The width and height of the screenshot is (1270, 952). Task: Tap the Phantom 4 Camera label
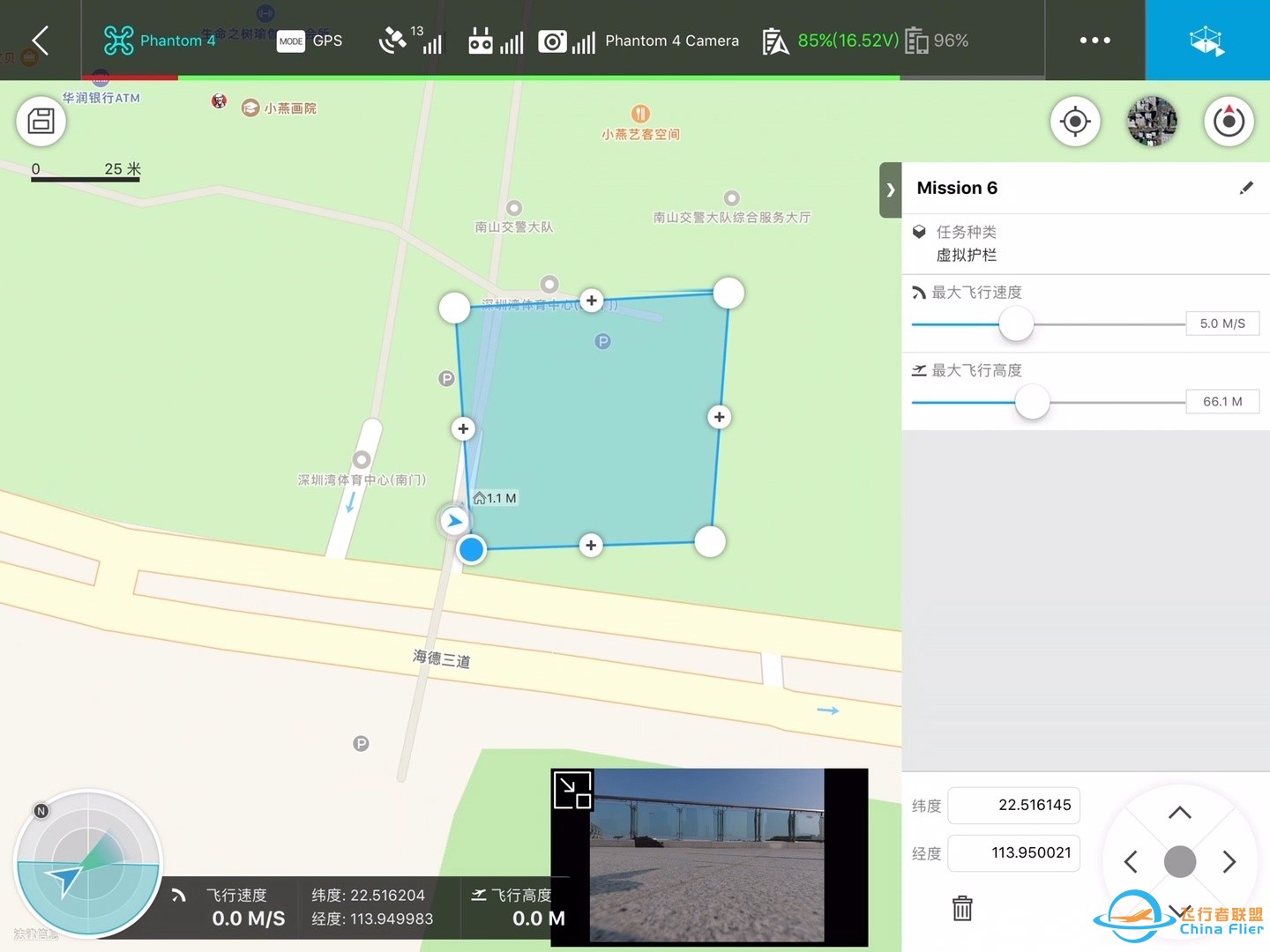tap(672, 41)
